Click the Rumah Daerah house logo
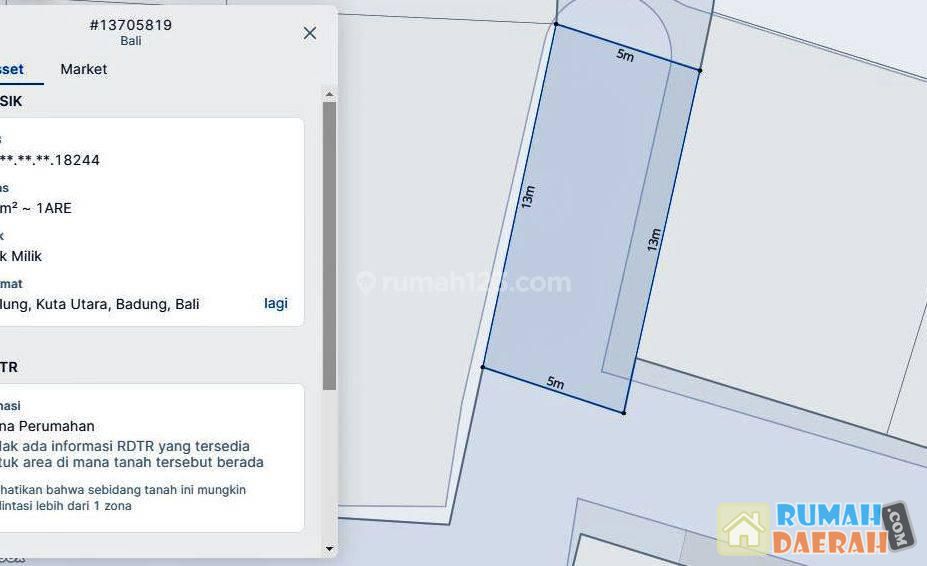 click(x=744, y=529)
